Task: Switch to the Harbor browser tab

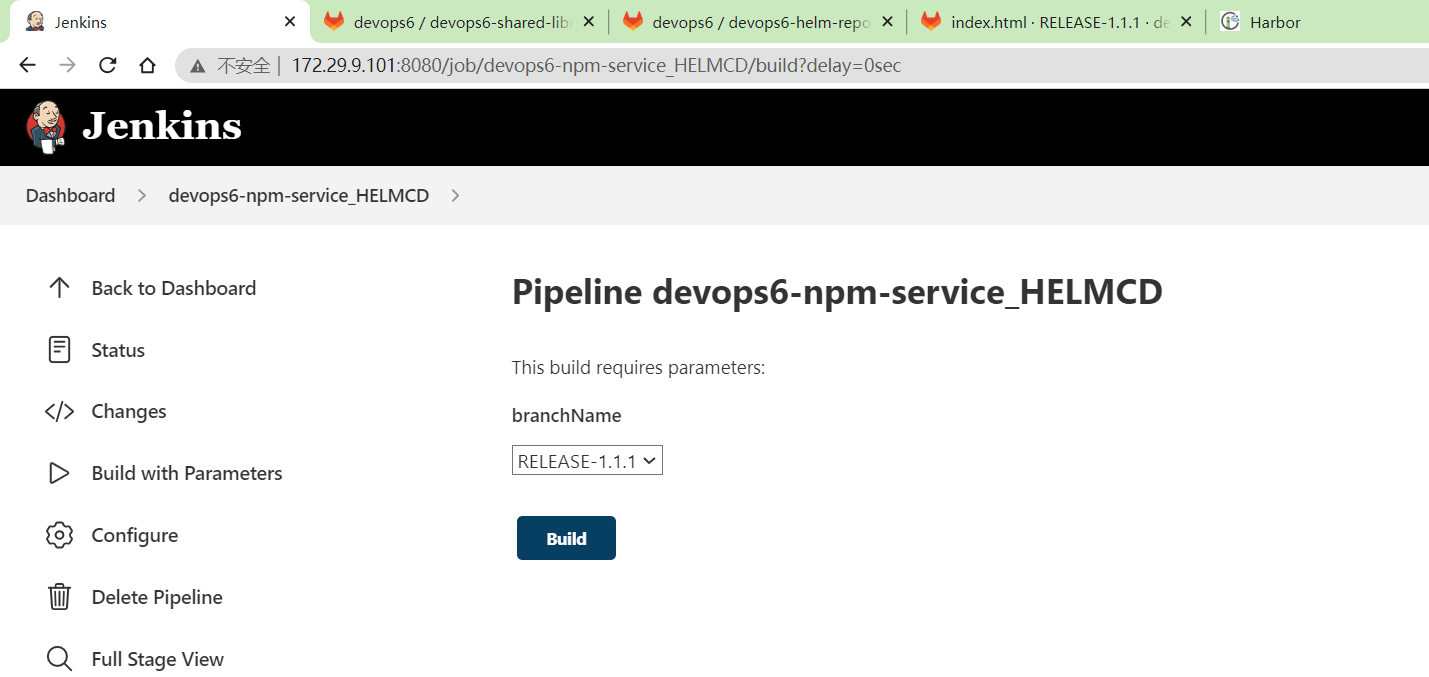Action: (x=1319, y=22)
